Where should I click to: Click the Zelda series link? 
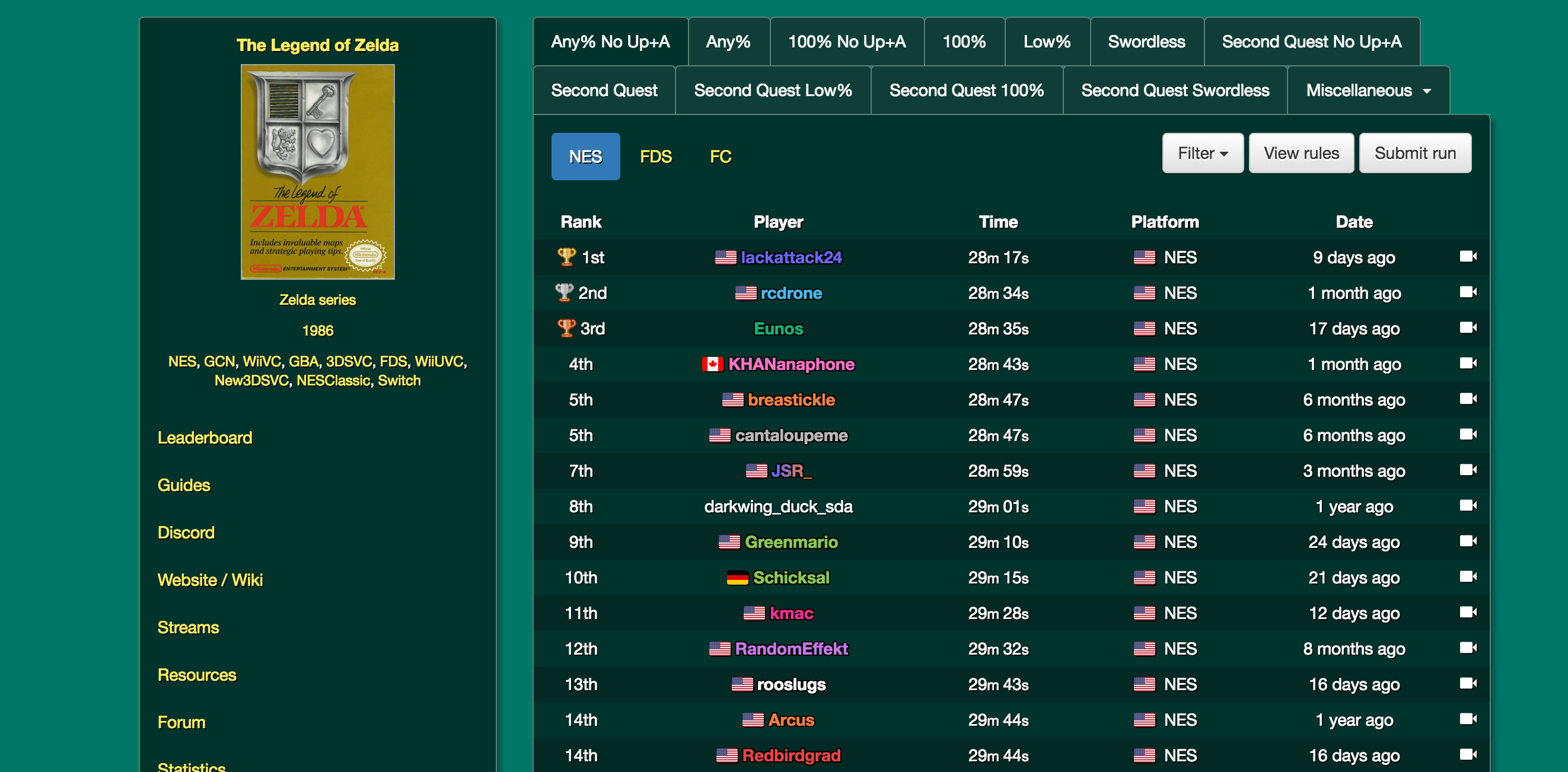tap(317, 299)
